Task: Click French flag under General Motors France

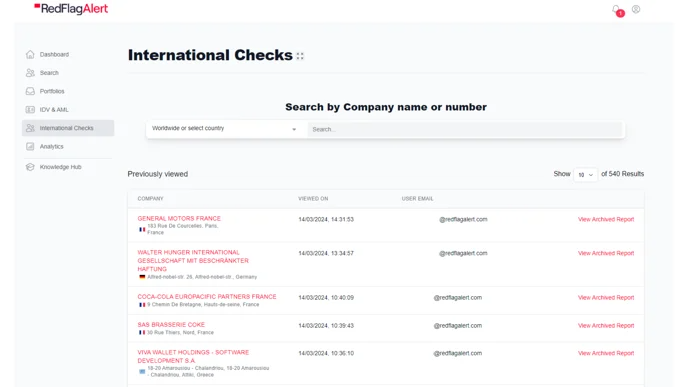Action: point(142,229)
